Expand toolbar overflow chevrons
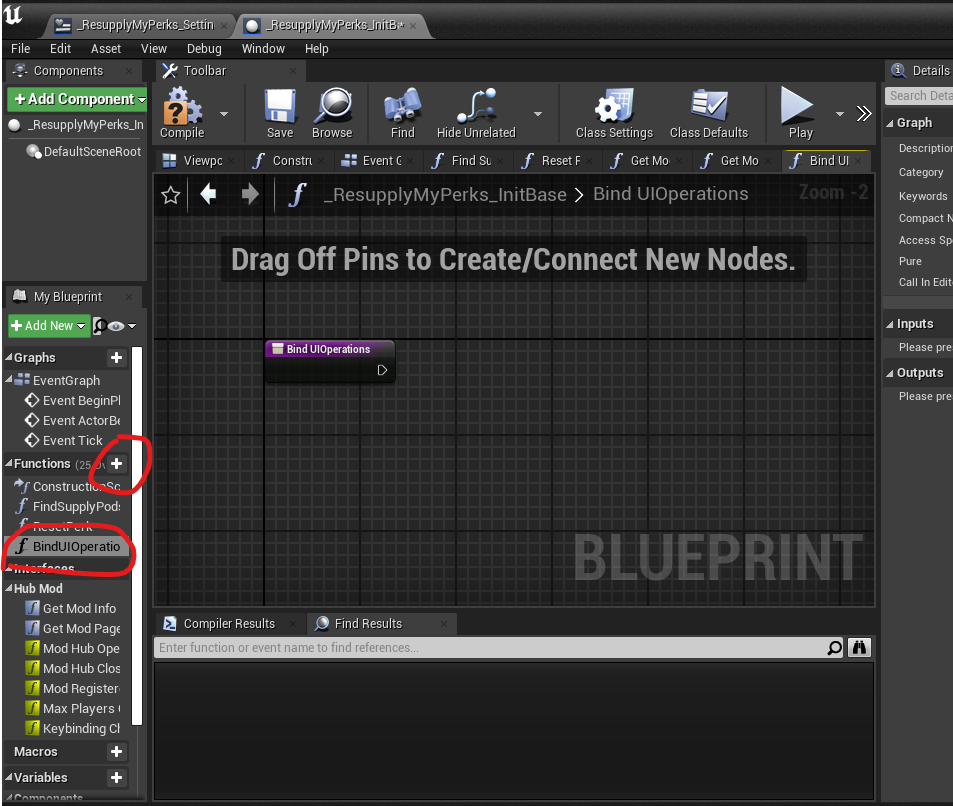 pos(864,114)
